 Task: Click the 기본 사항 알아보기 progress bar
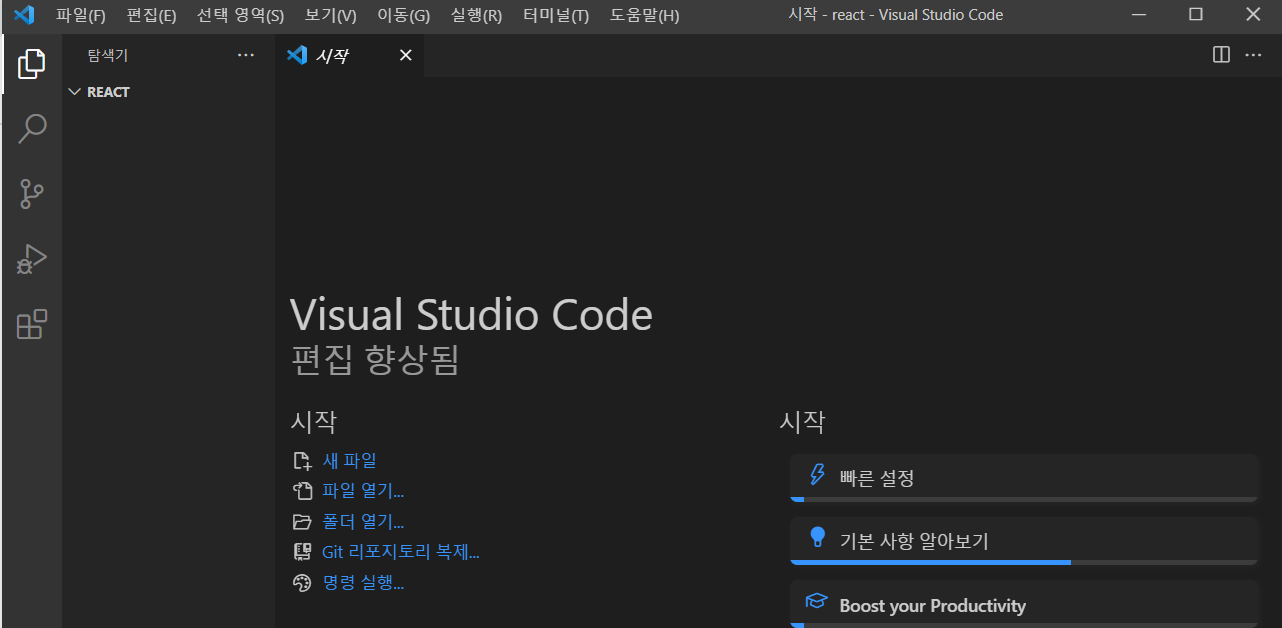coord(1024,562)
